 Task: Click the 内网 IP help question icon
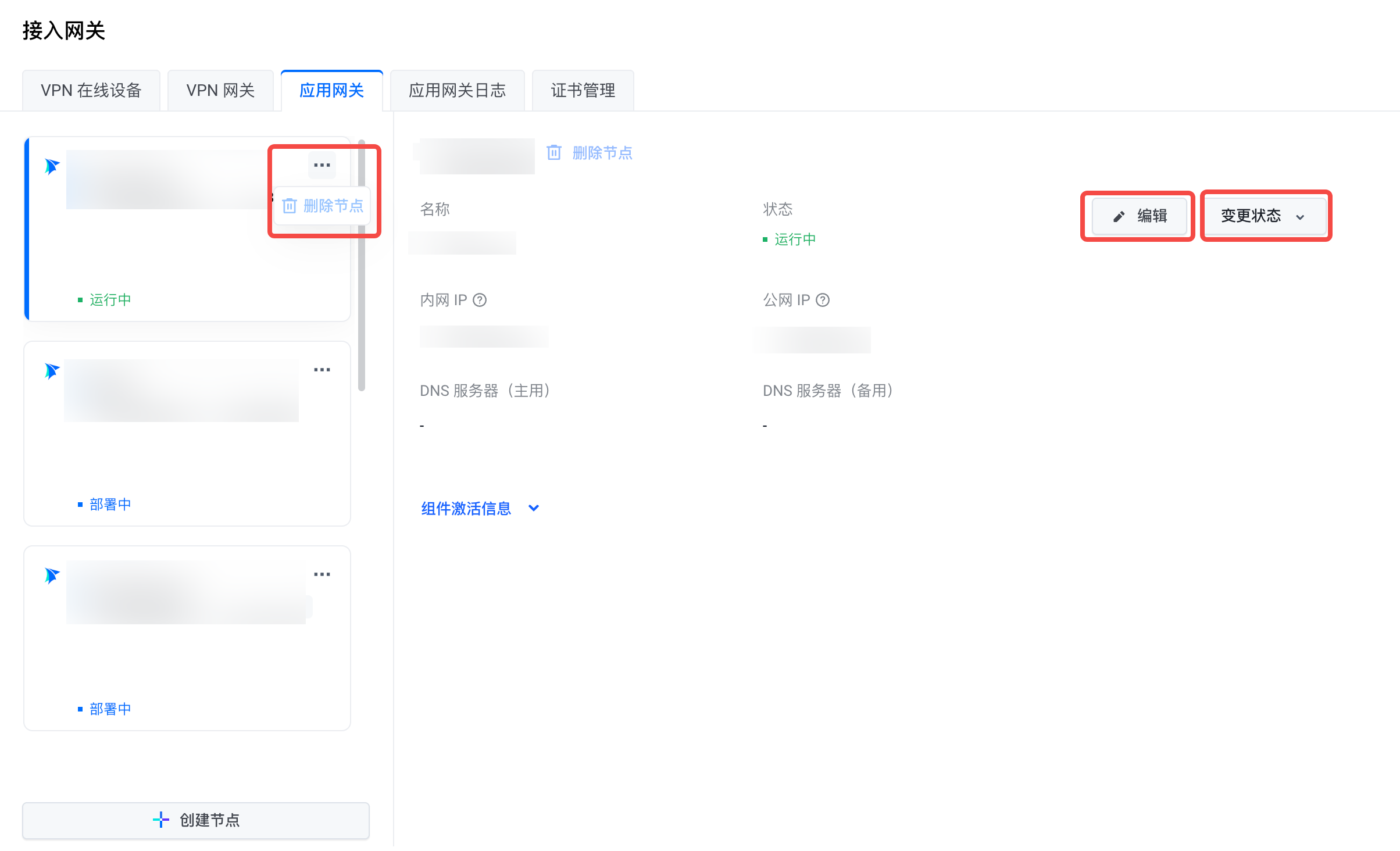point(480,300)
